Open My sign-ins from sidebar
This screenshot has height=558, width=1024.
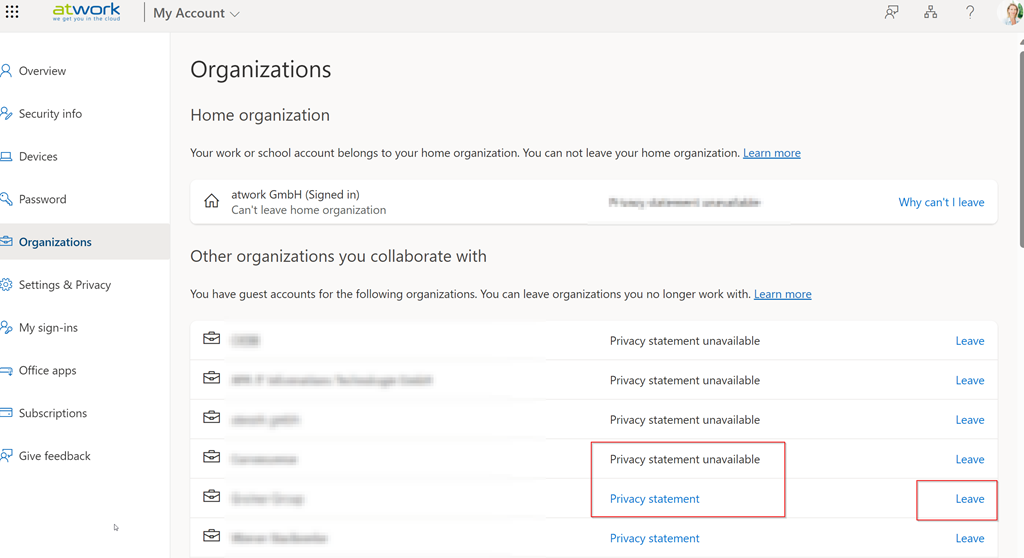point(48,328)
